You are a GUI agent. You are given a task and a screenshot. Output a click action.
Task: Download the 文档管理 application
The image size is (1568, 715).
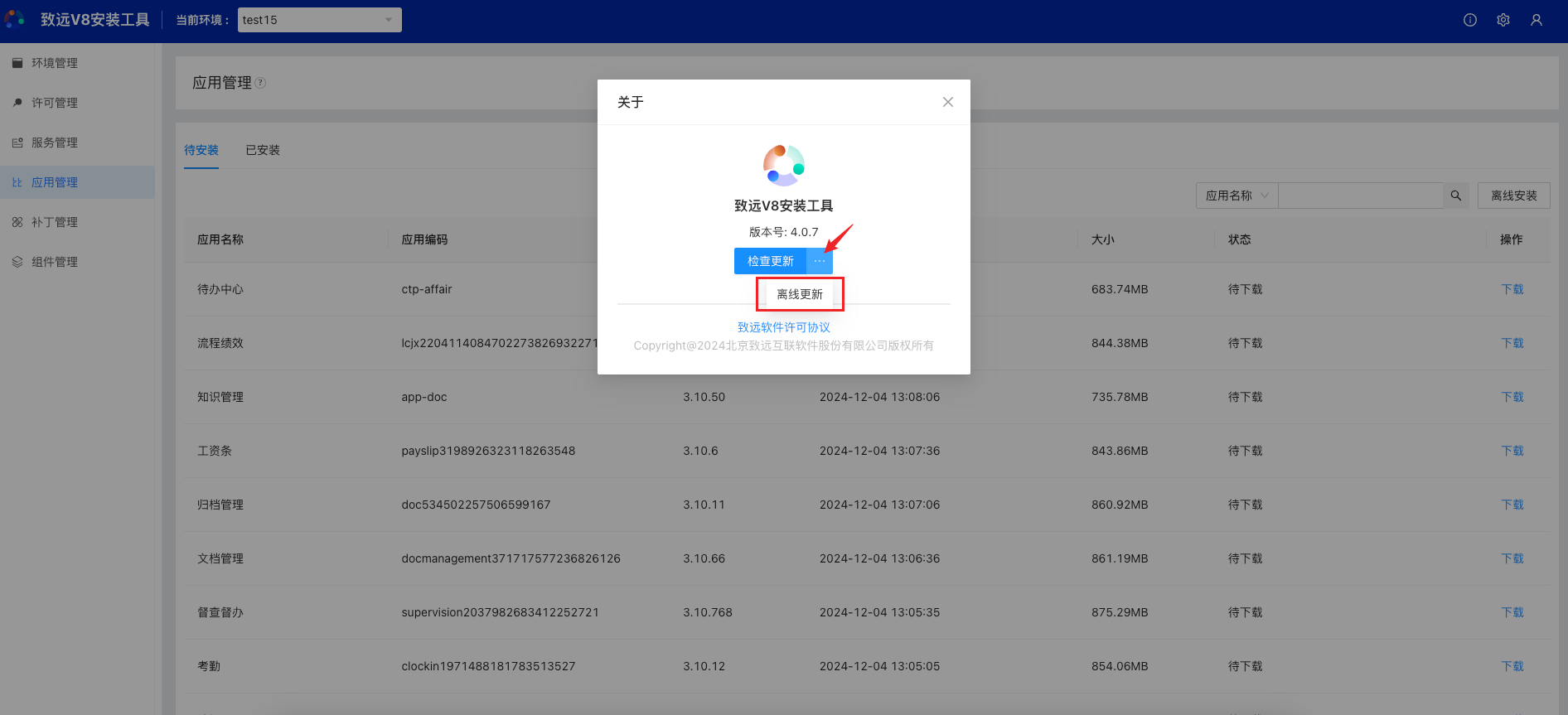point(1512,558)
